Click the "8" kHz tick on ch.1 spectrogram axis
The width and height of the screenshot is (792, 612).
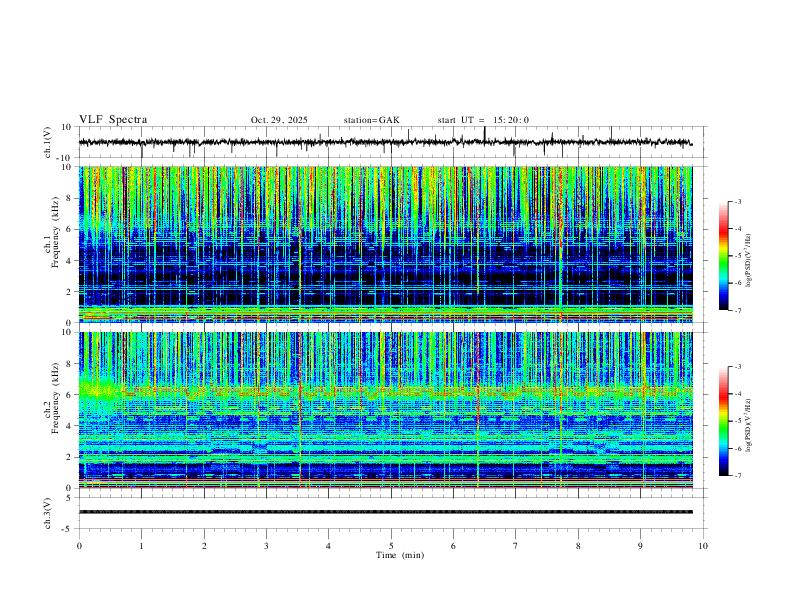(x=70, y=198)
